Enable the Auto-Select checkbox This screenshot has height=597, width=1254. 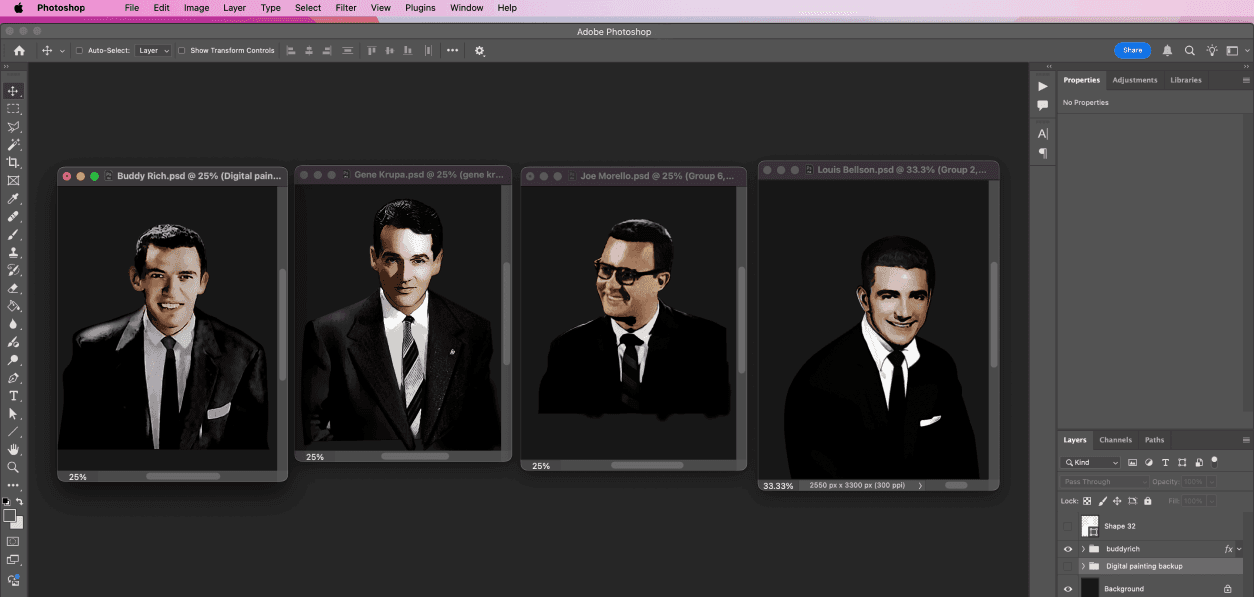(79, 50)
